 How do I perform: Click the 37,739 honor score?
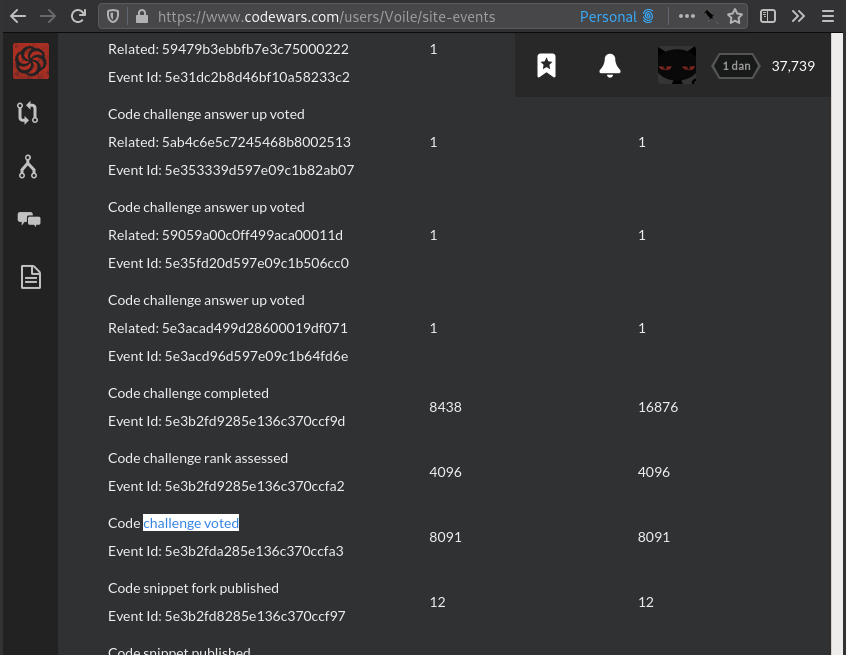click(x=793, y=66)
